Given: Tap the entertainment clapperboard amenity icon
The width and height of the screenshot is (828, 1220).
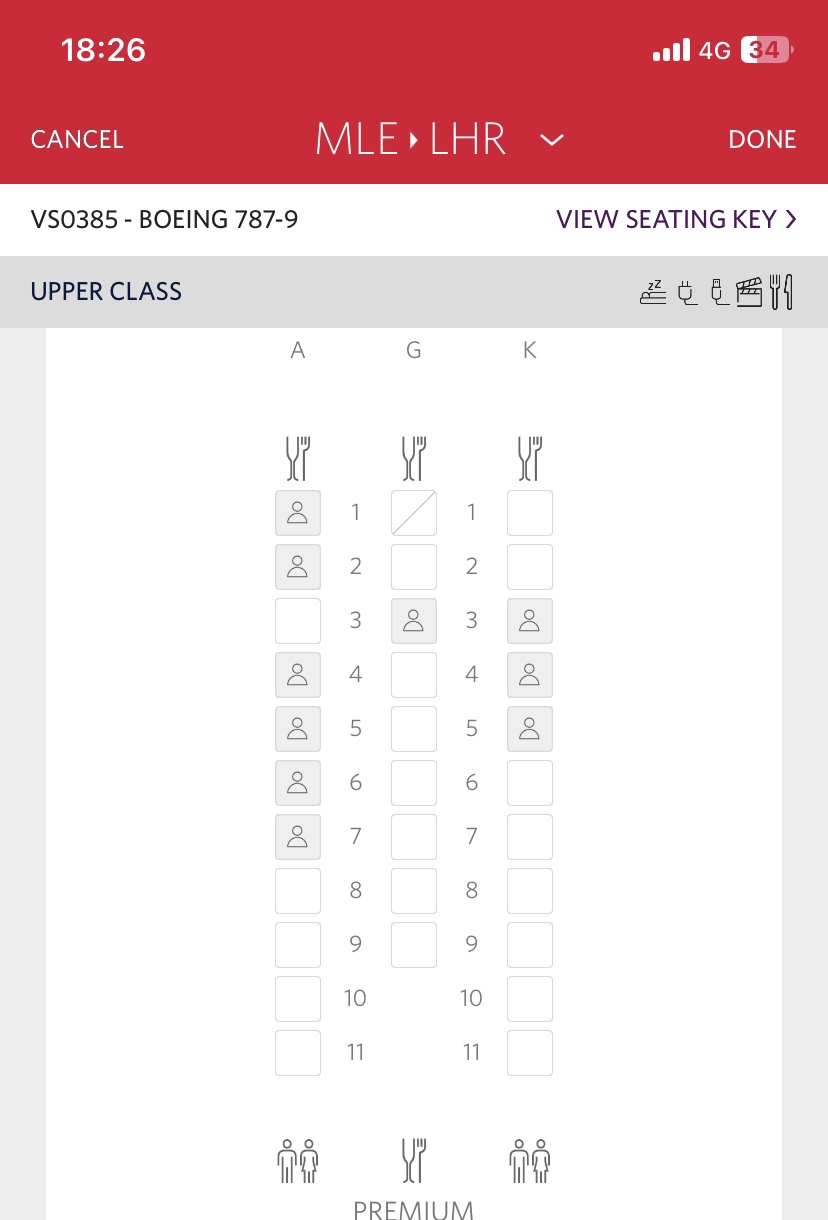Looking at the screenshot, I should pyautogui.click(x=749, y=292).
